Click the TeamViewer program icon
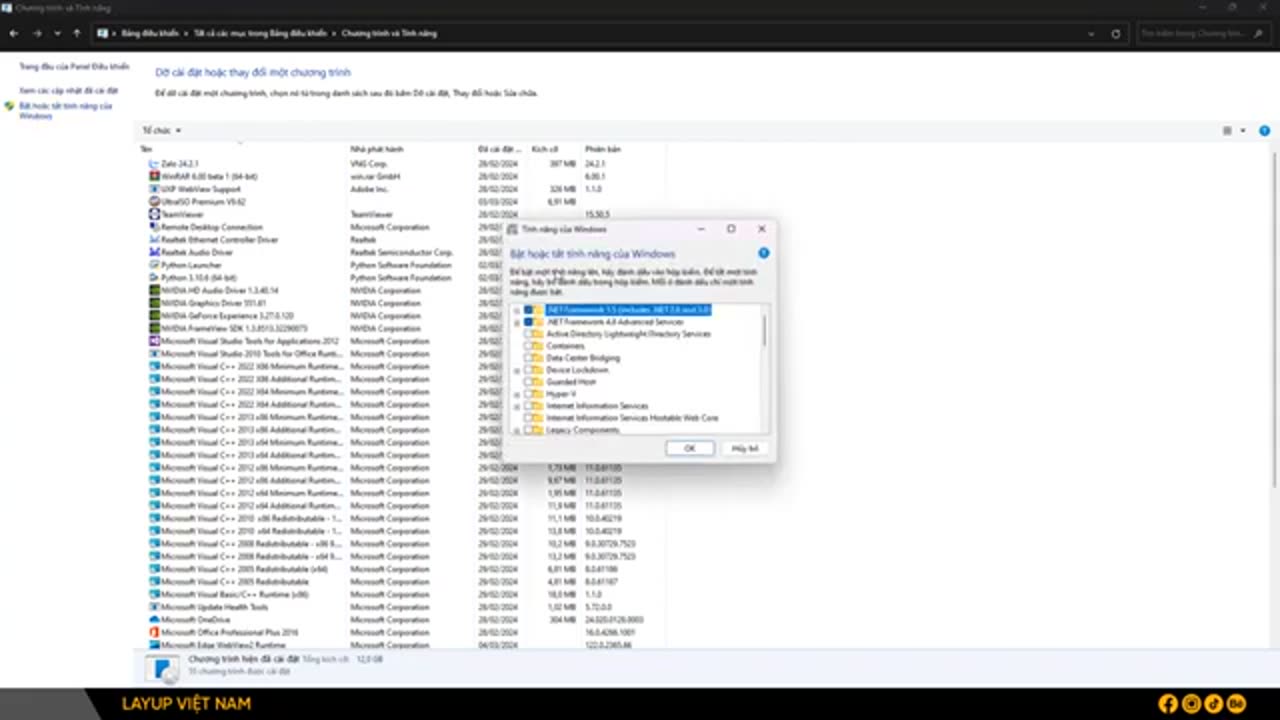Viewport: 1280px width, 720px height. (154, 214)
